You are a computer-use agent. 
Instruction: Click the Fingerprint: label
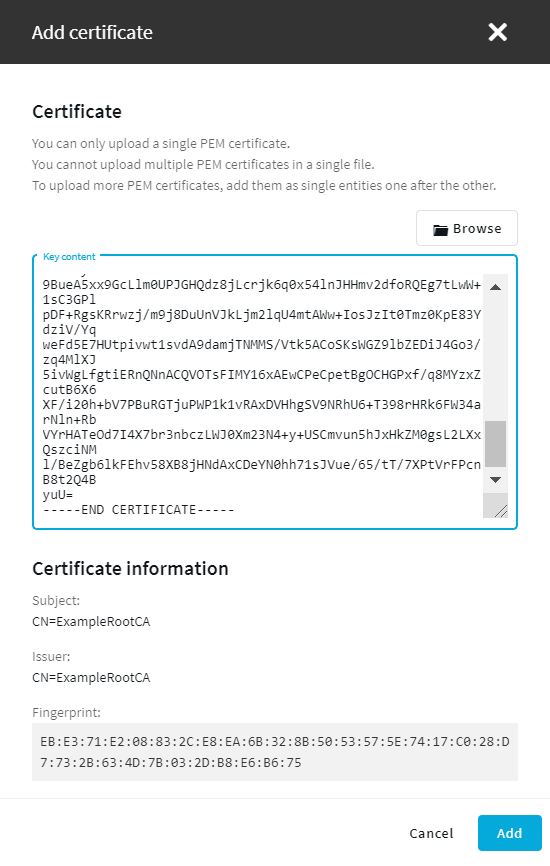66,712
